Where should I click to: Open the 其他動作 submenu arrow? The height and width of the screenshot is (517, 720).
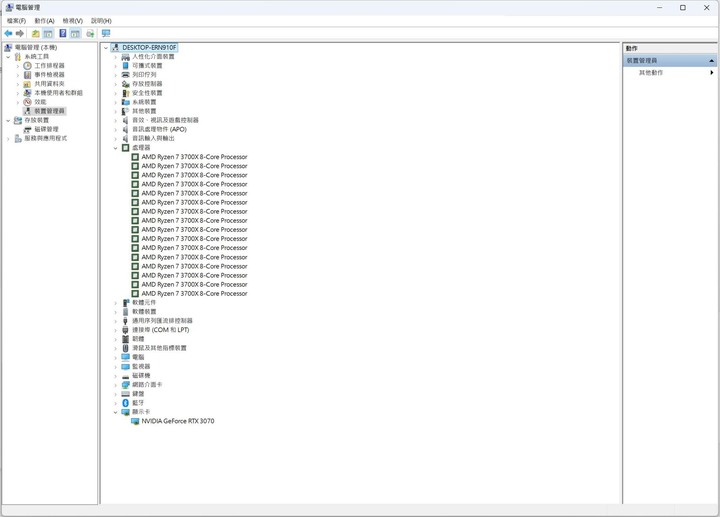[712, 73]
